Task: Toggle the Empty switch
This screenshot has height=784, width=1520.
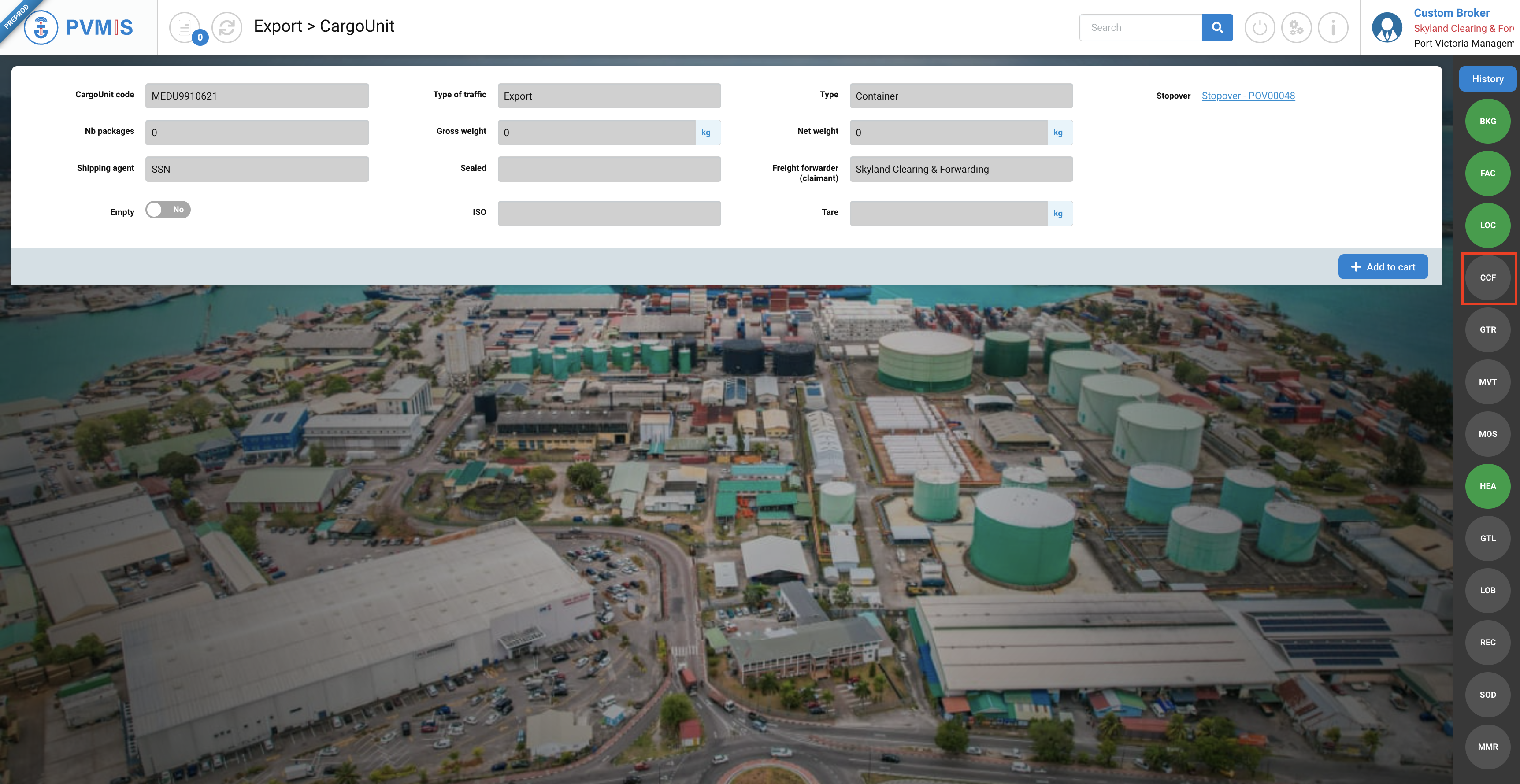Action: [168, 210]
